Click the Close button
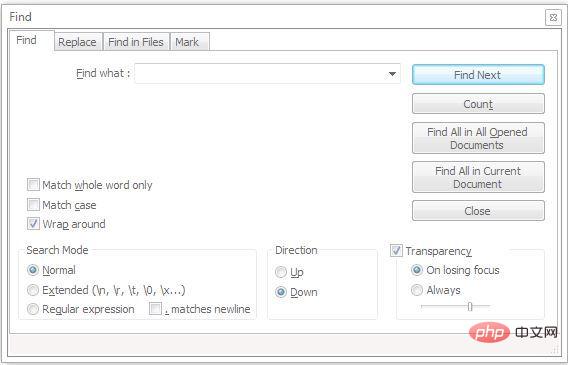568x365 pixels. [x=478, y=211]
